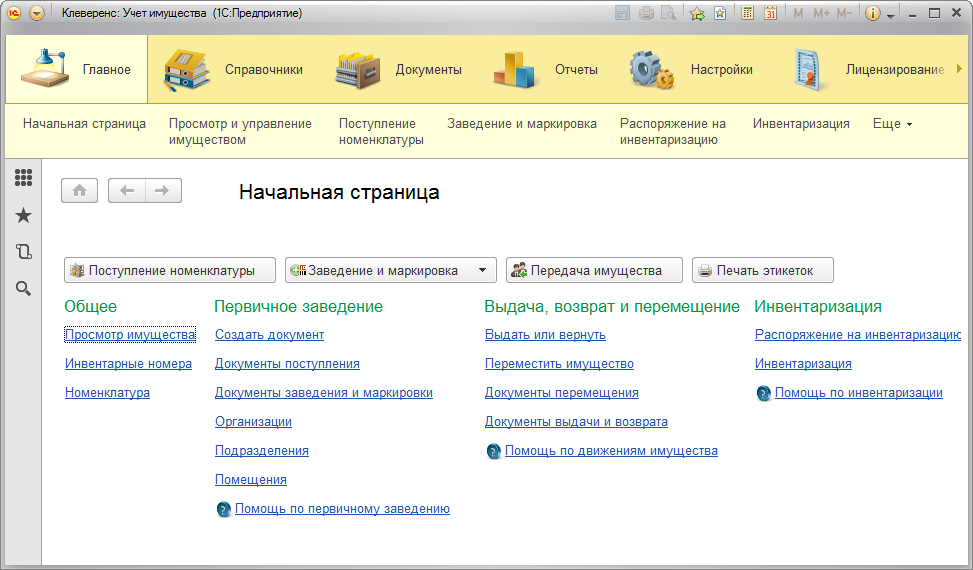Open the calendar icon
Viewport: 973px width, 570px height.
pos(771,13)
